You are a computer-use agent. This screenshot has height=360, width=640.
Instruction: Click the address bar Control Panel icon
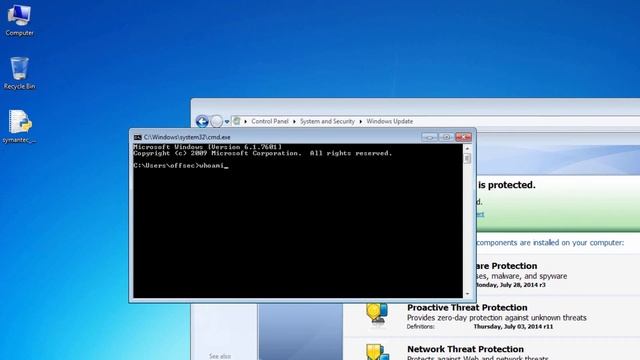(x=236, y=121)
